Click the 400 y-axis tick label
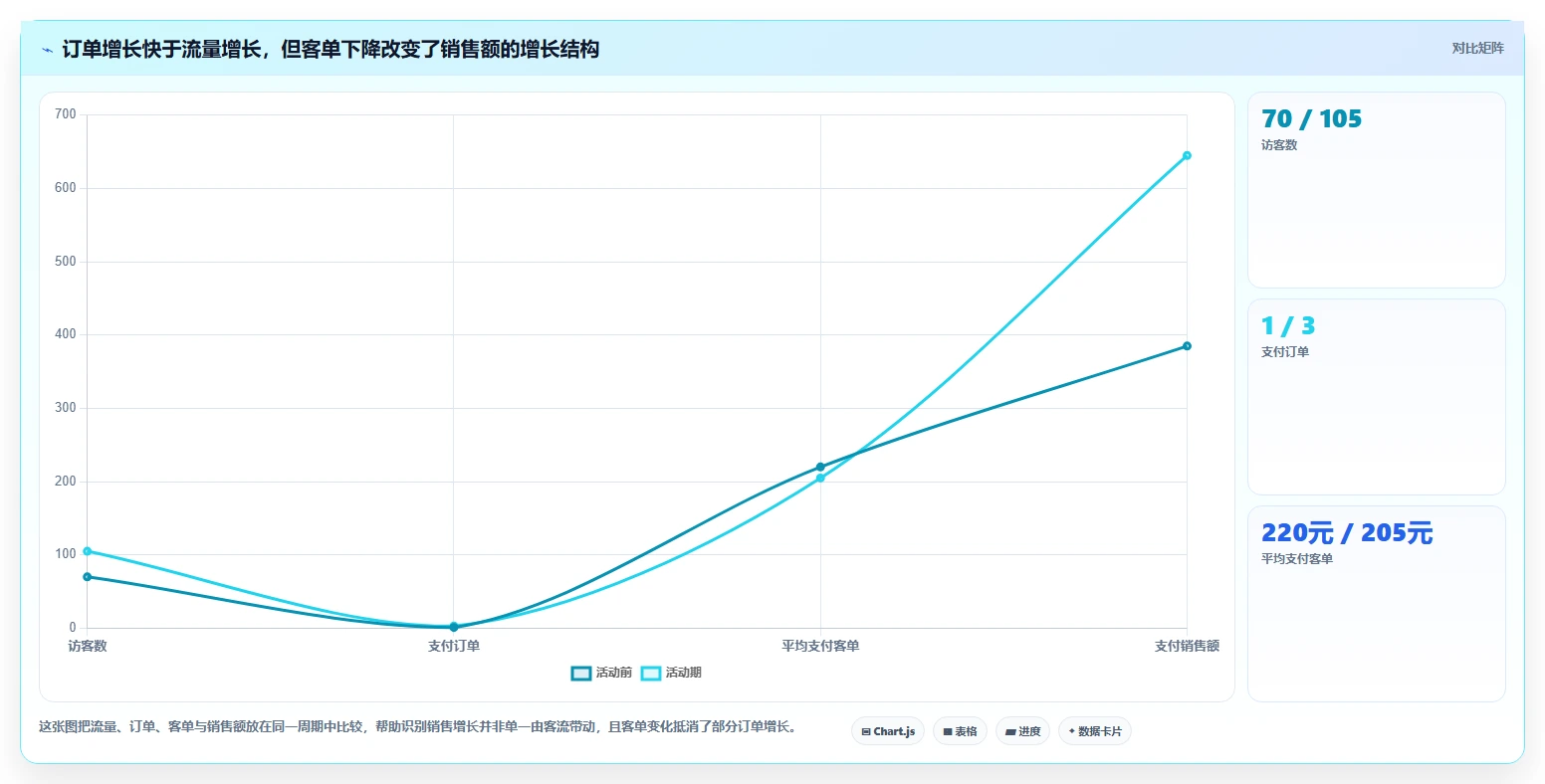Image resolution: width=1545 pixels, height=784 pixels. point(66,334)
